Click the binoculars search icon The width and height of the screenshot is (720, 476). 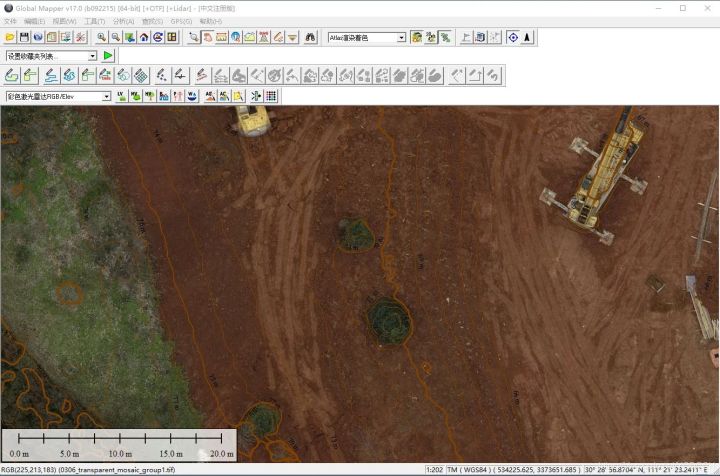click(310, 37)
